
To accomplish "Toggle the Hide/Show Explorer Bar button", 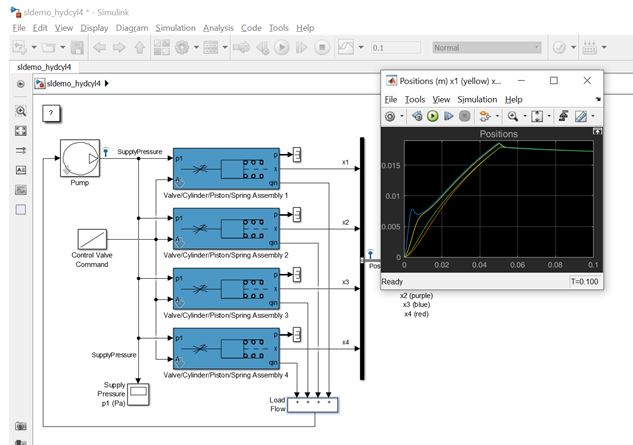I will click(21, 84).
